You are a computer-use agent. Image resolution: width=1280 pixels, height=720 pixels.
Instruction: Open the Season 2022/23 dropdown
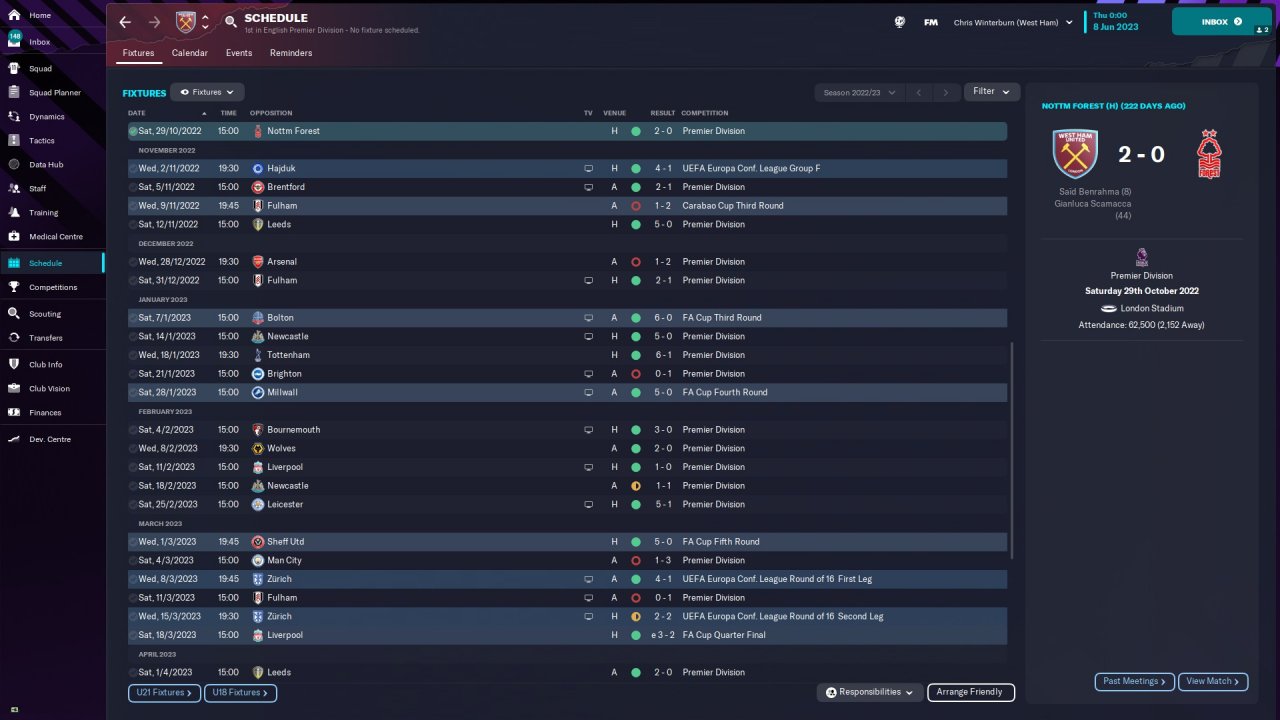pos(859,93)
